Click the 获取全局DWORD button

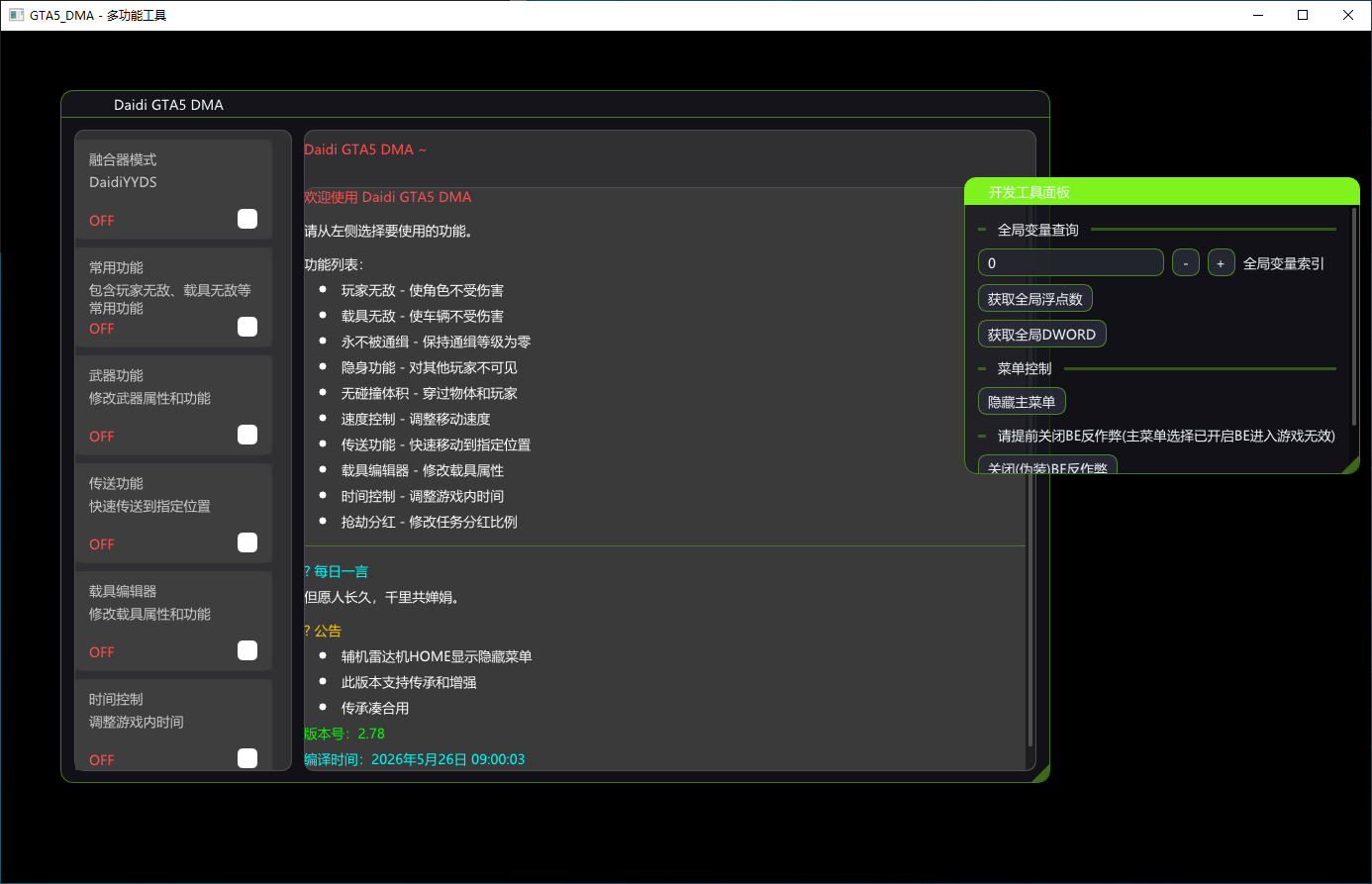1041,335
